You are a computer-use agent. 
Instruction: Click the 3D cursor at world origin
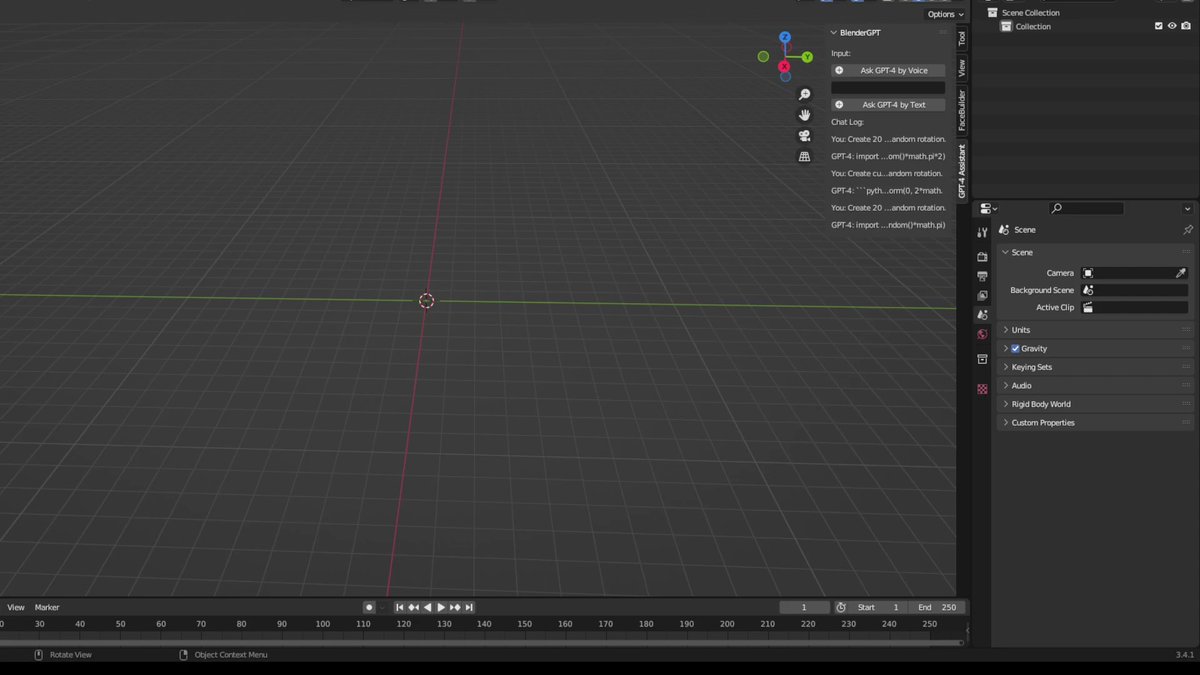point(427,301)
